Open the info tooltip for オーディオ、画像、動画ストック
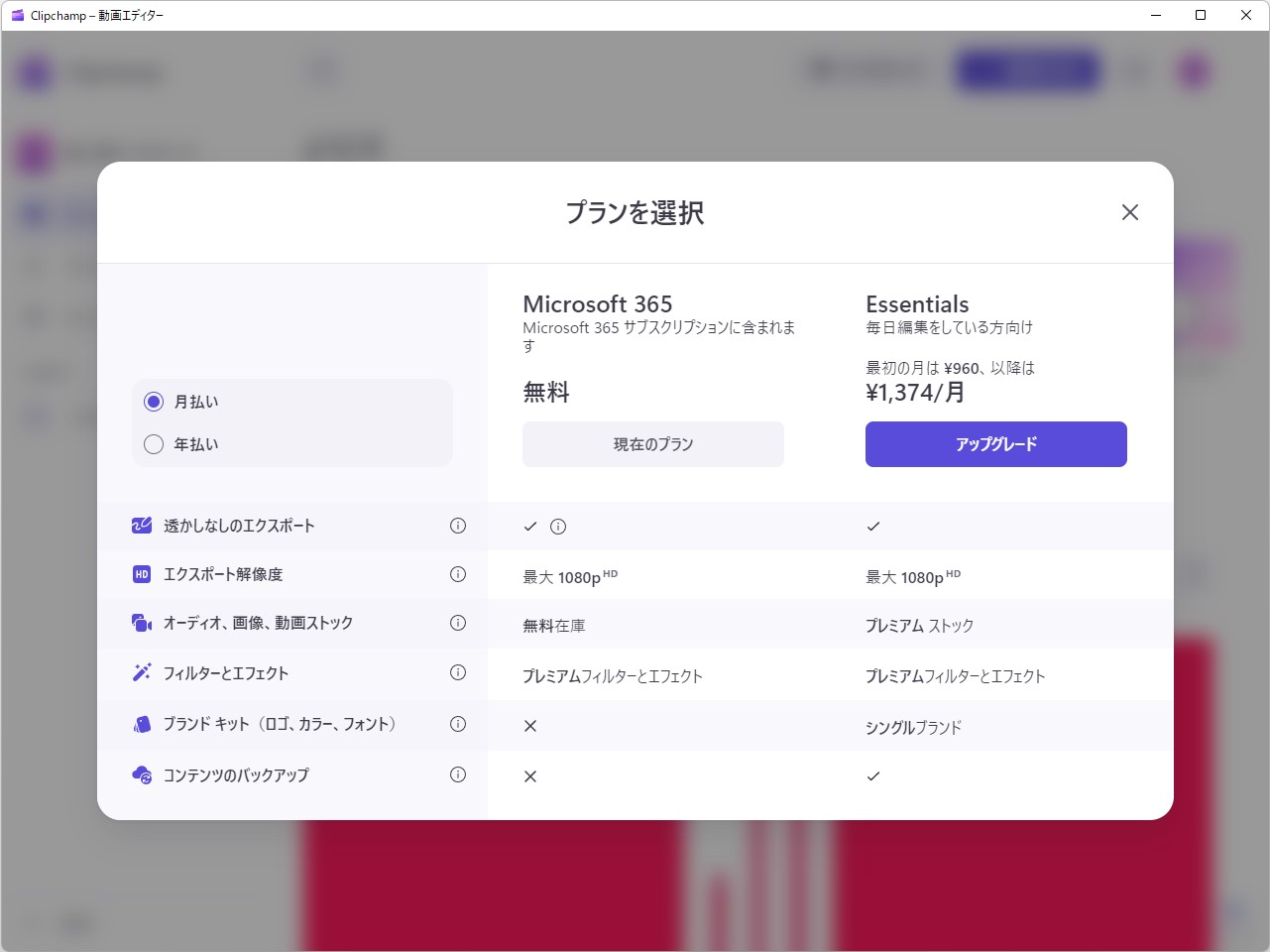The height and width of the screenshot is (952, 1270). [x=457, y=623]
